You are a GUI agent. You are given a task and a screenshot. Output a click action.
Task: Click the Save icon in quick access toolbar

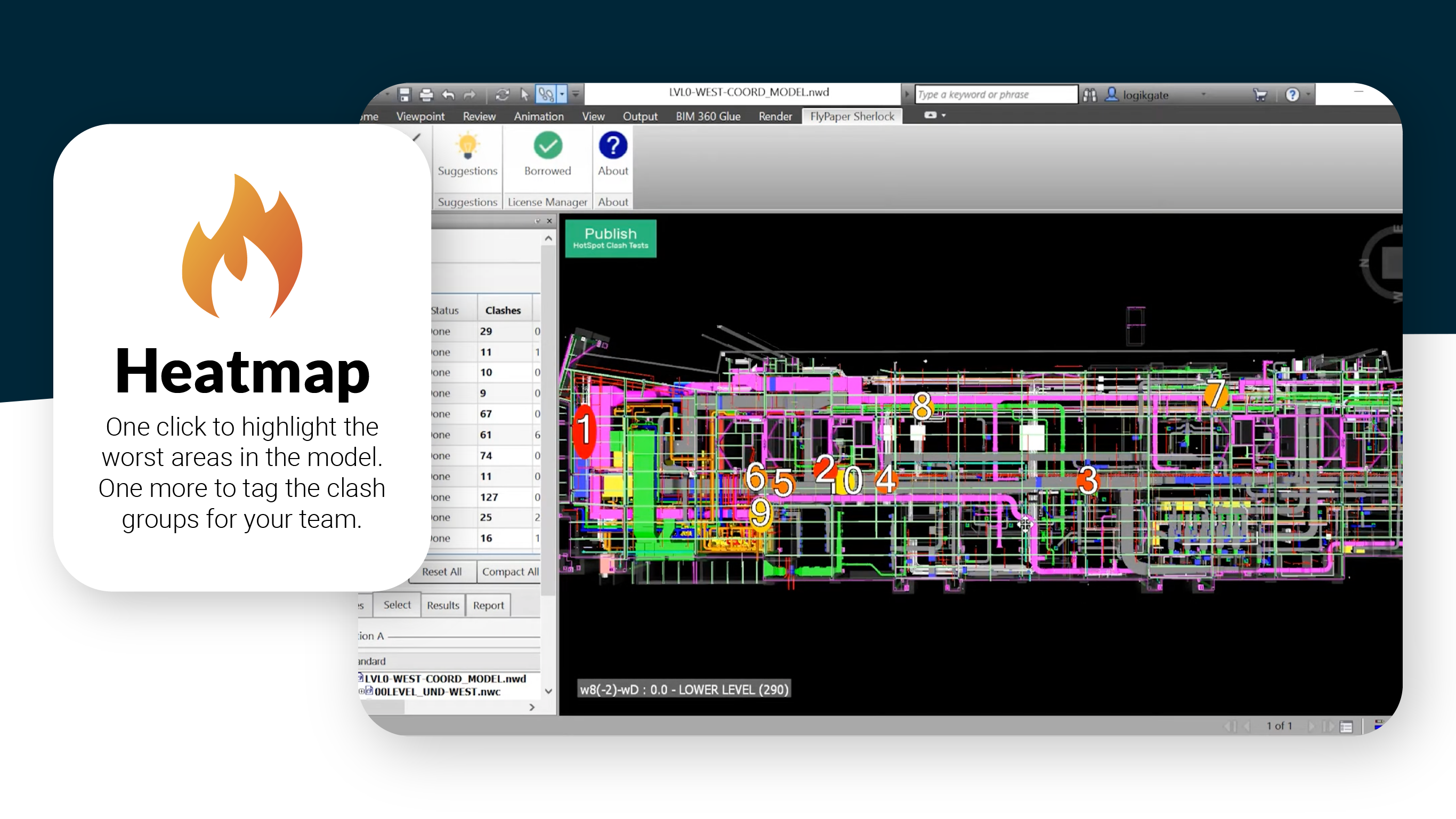[404, 94]
